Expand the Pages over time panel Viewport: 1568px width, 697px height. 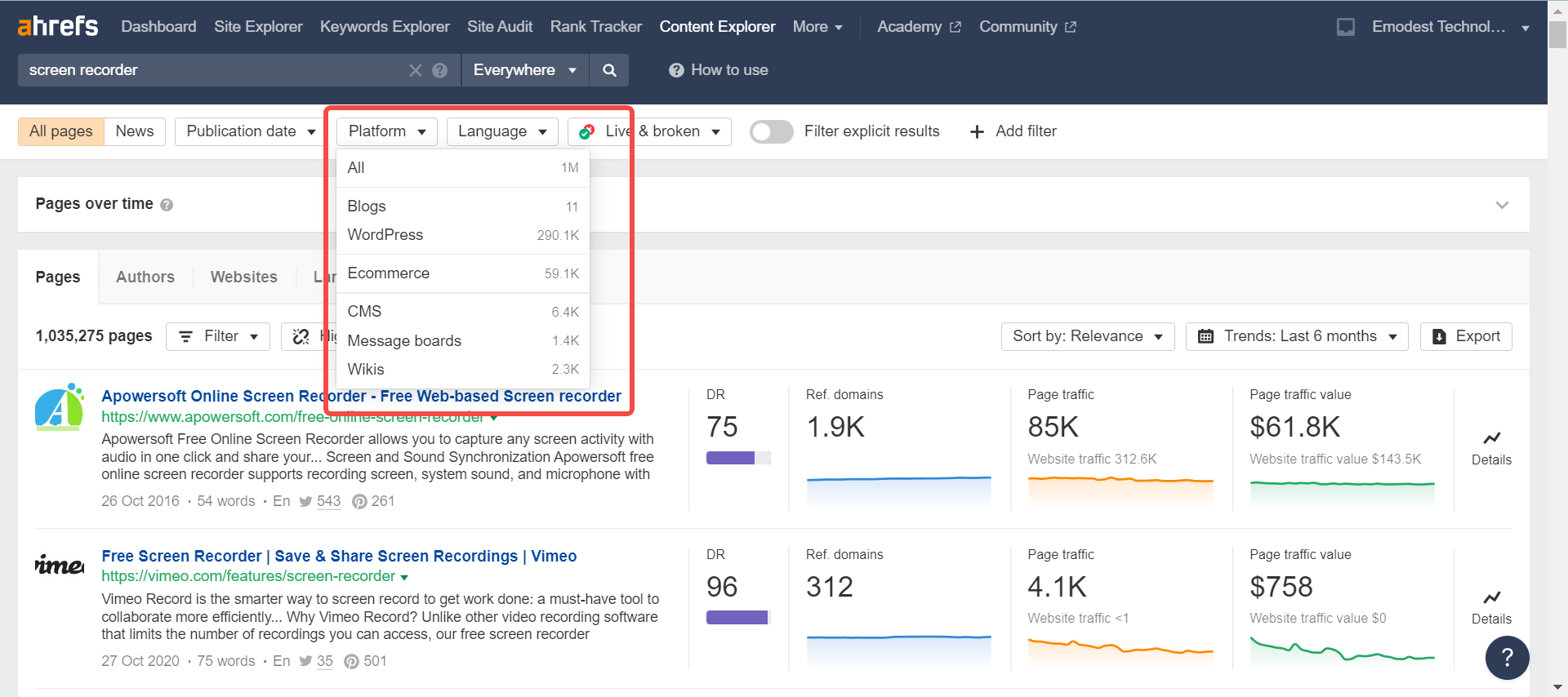1502,205
